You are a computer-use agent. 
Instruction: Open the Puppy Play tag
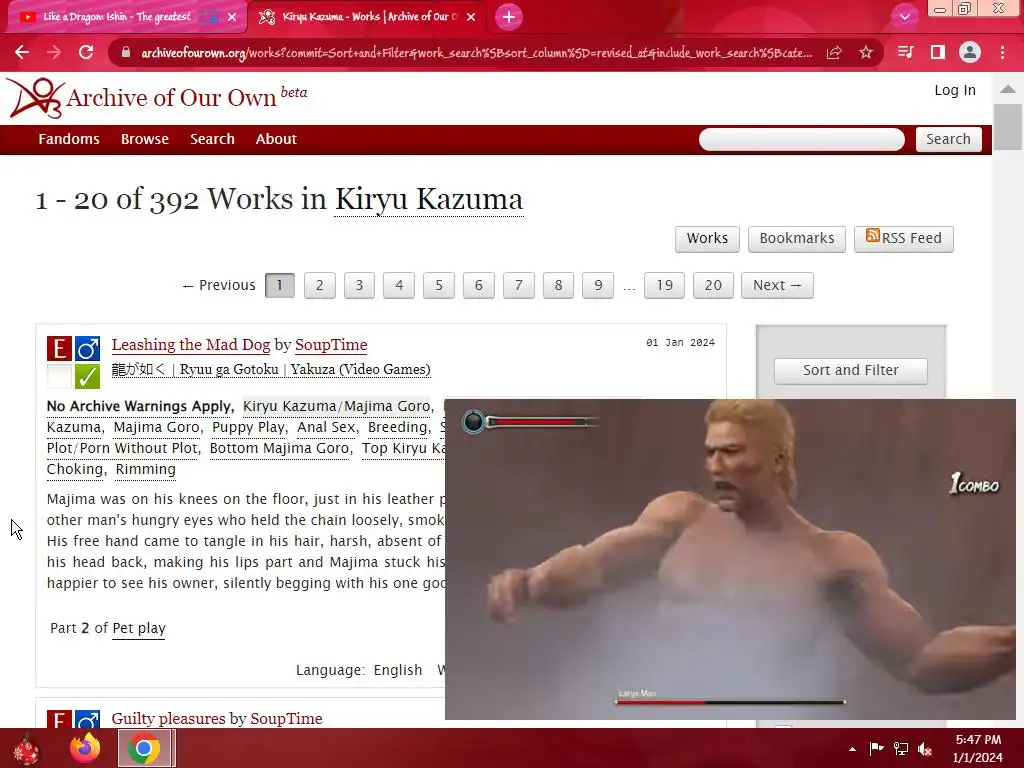[x=248, y=427]
